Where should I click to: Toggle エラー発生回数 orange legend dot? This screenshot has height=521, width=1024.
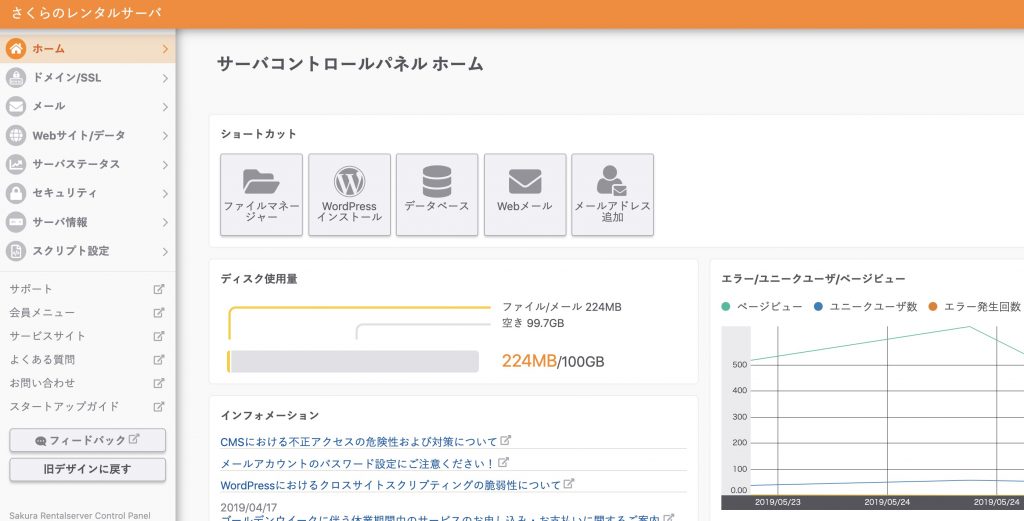(x=933, y=306)
